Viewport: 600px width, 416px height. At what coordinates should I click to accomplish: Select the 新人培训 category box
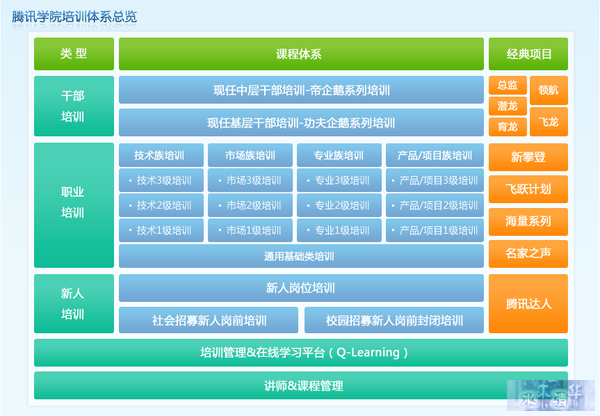click(x=74, y=303)
